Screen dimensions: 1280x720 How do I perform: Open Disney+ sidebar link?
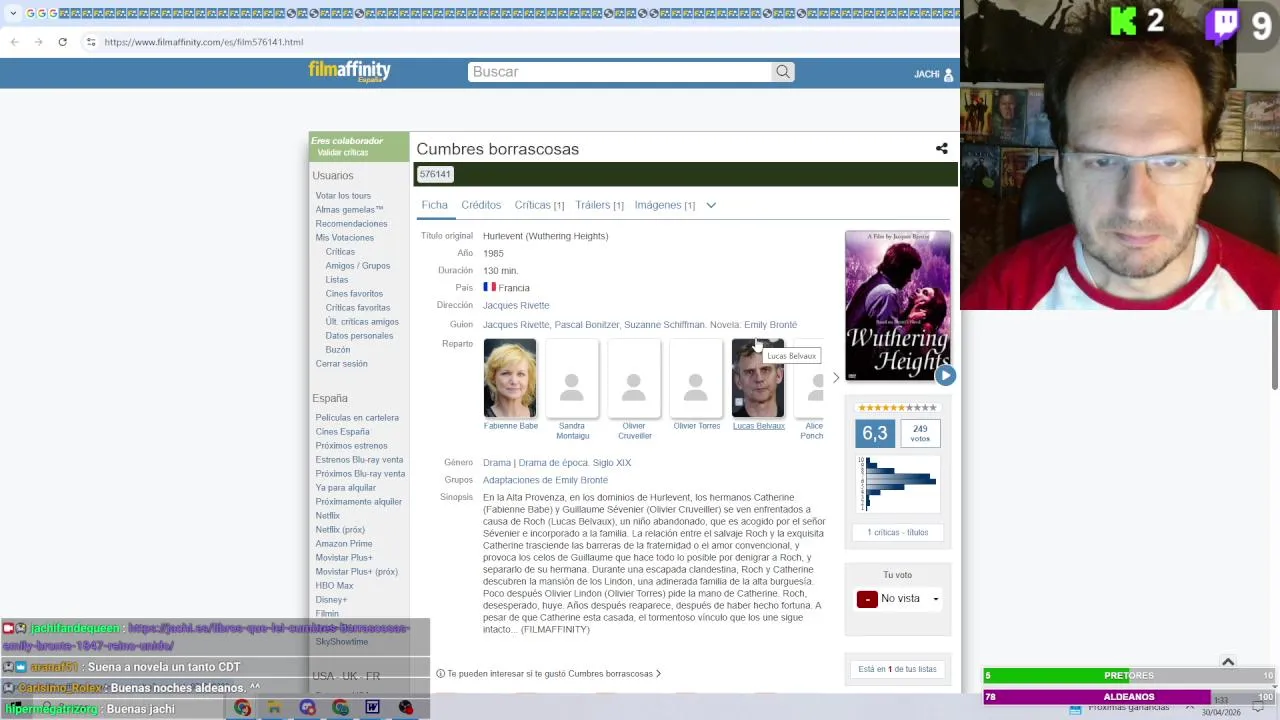click(331, 600)
